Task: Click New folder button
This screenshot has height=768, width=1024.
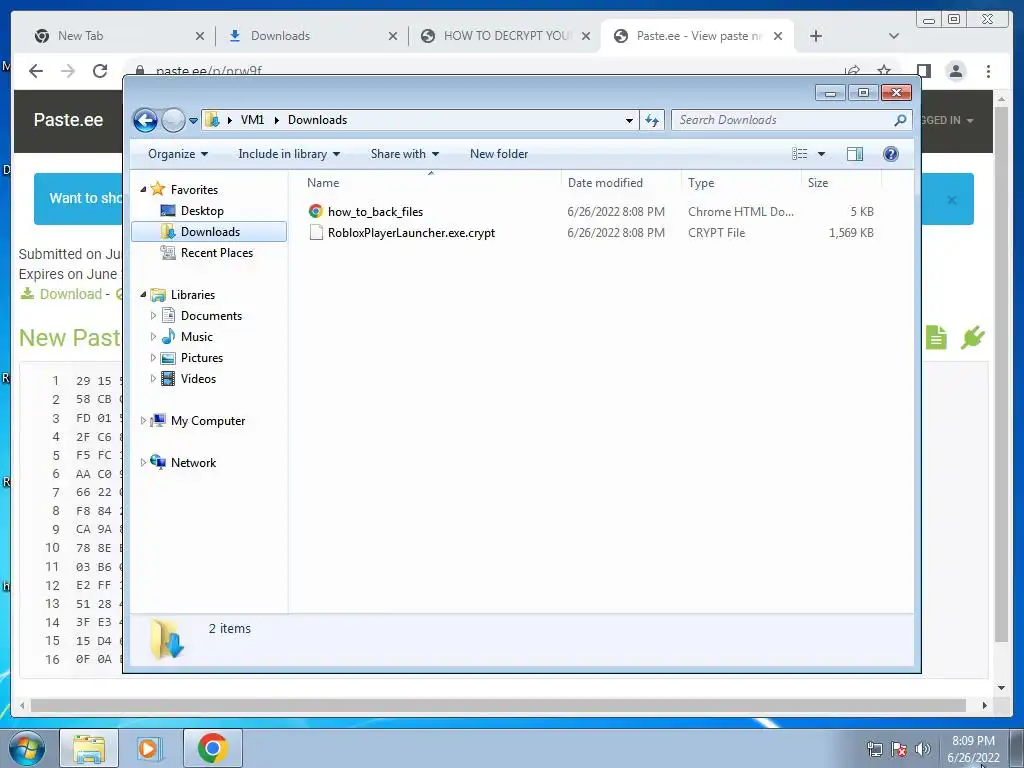Action: click(499, 154)
